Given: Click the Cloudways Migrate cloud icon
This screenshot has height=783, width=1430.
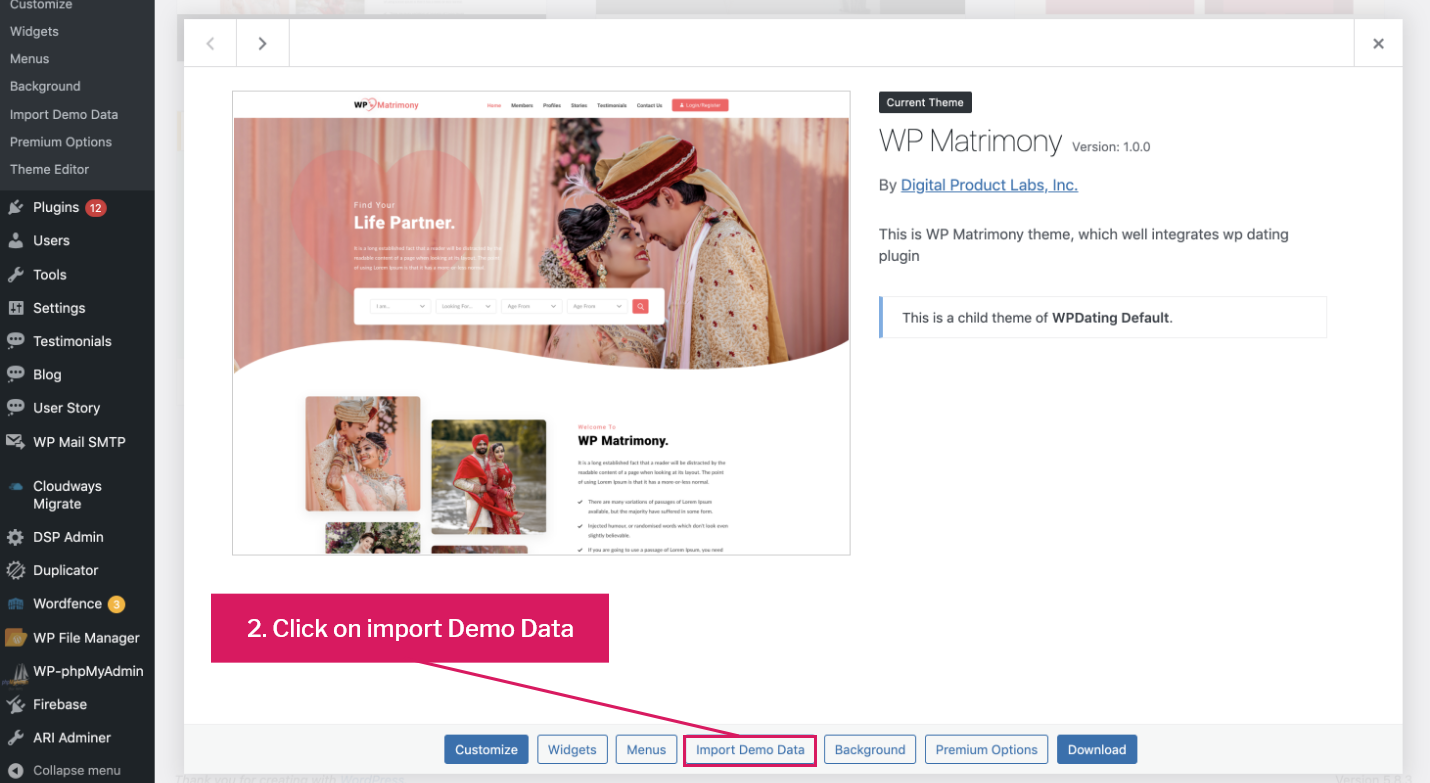Looking at the screenshot, I should tap(15, 487).
